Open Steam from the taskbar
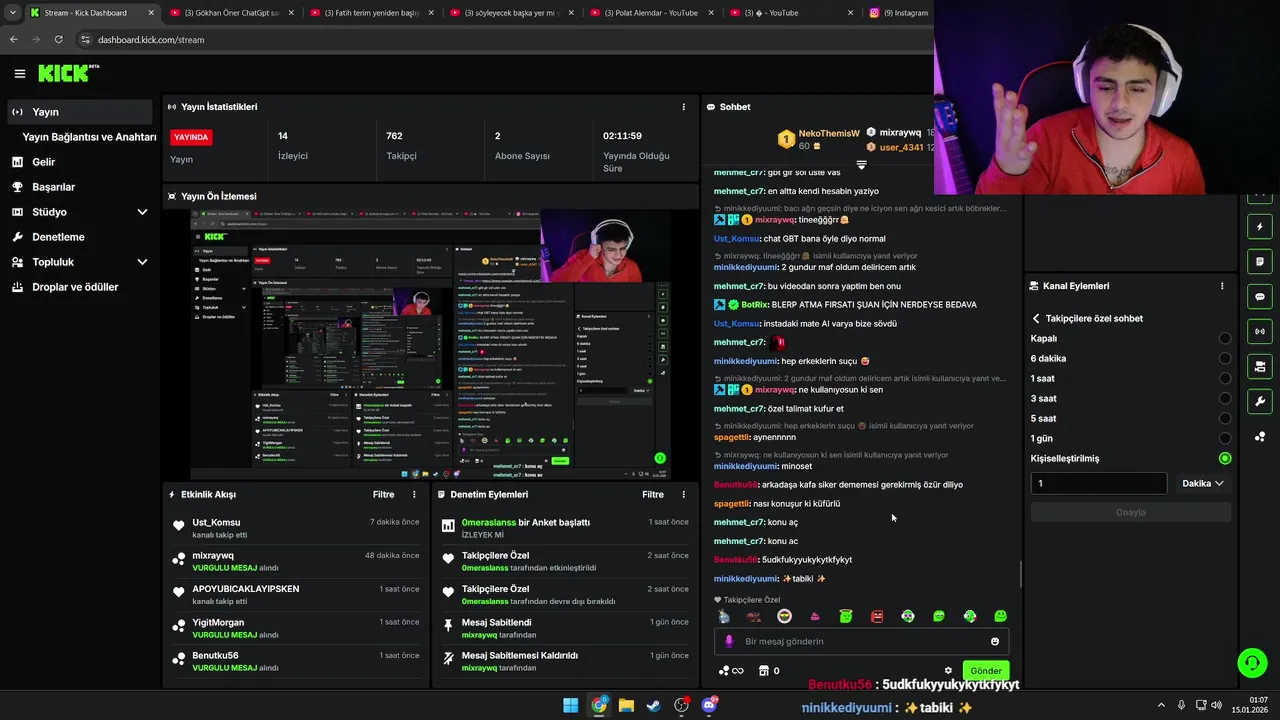Viewport: 1280px width, 720px height. pyautogui.click(x=653, y=705)
